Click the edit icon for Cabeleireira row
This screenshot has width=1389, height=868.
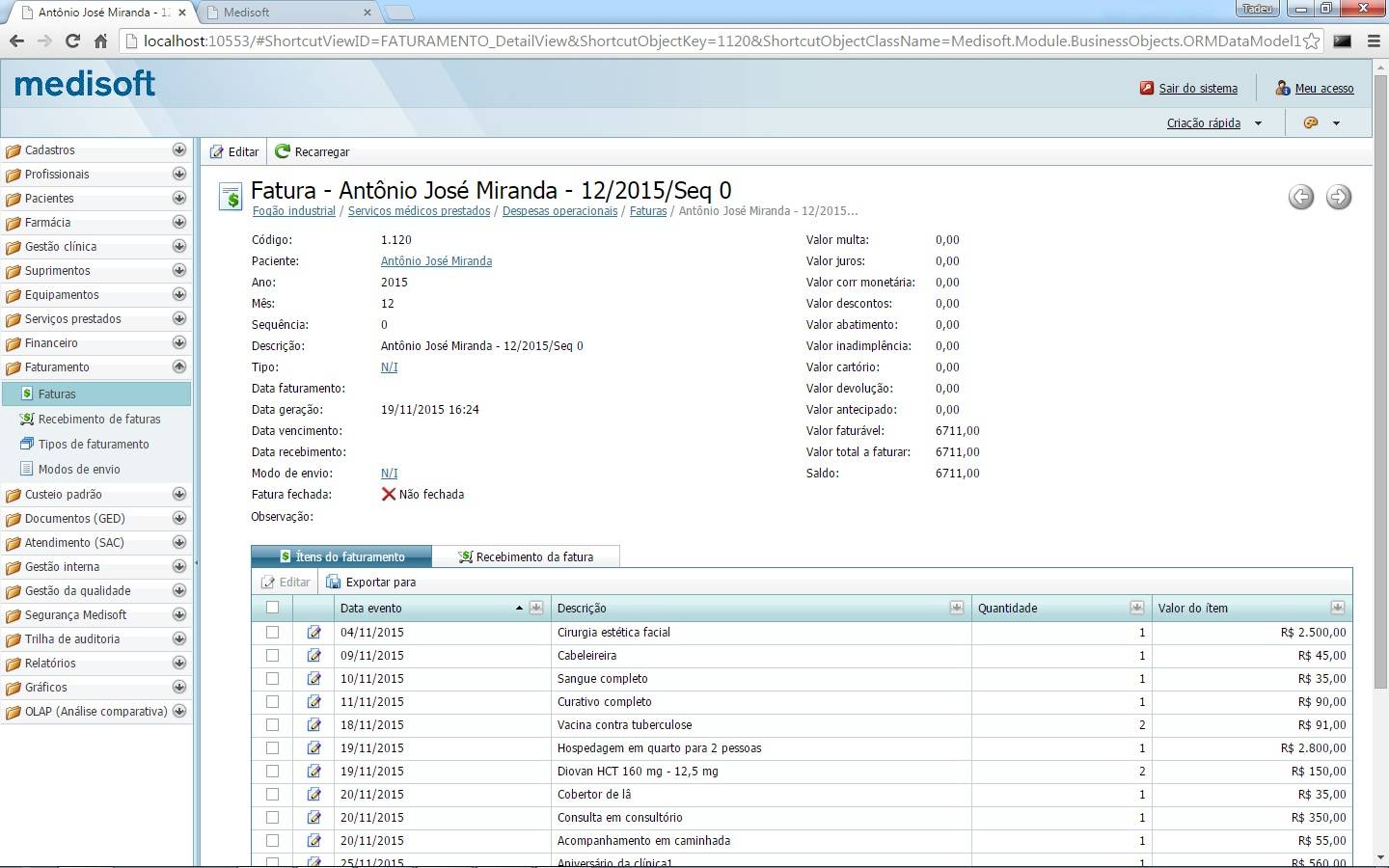[x=313, y=656]
